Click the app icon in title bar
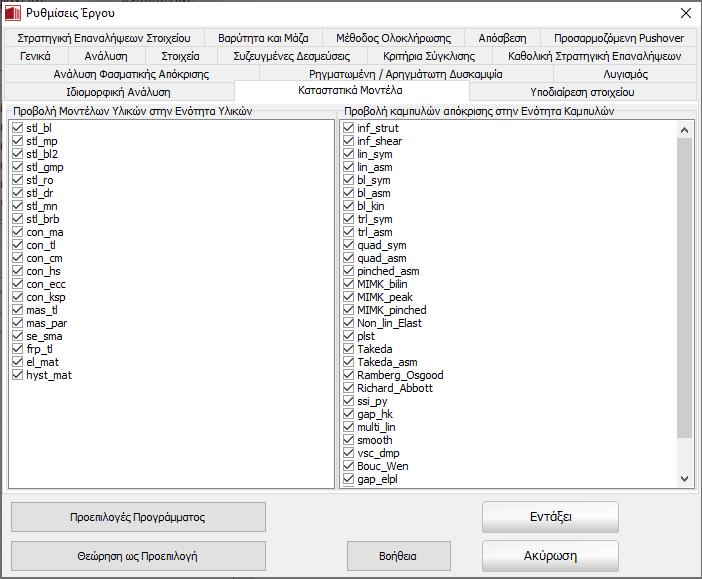 pos(13,13)
